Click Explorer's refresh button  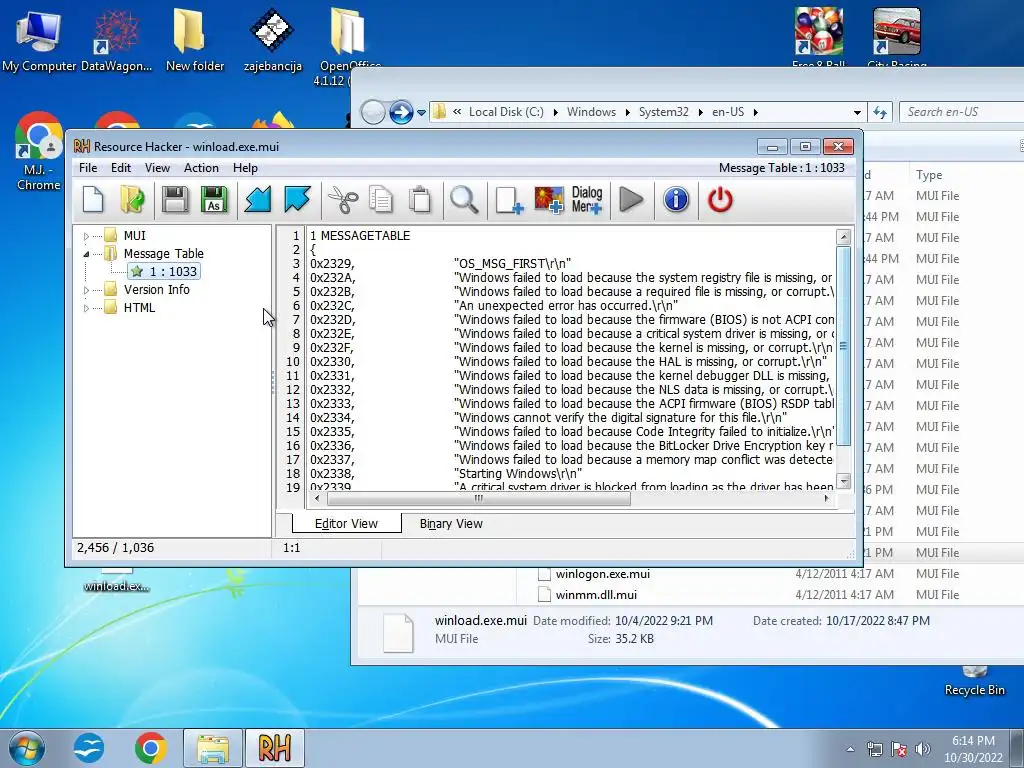tap(880, 112)
